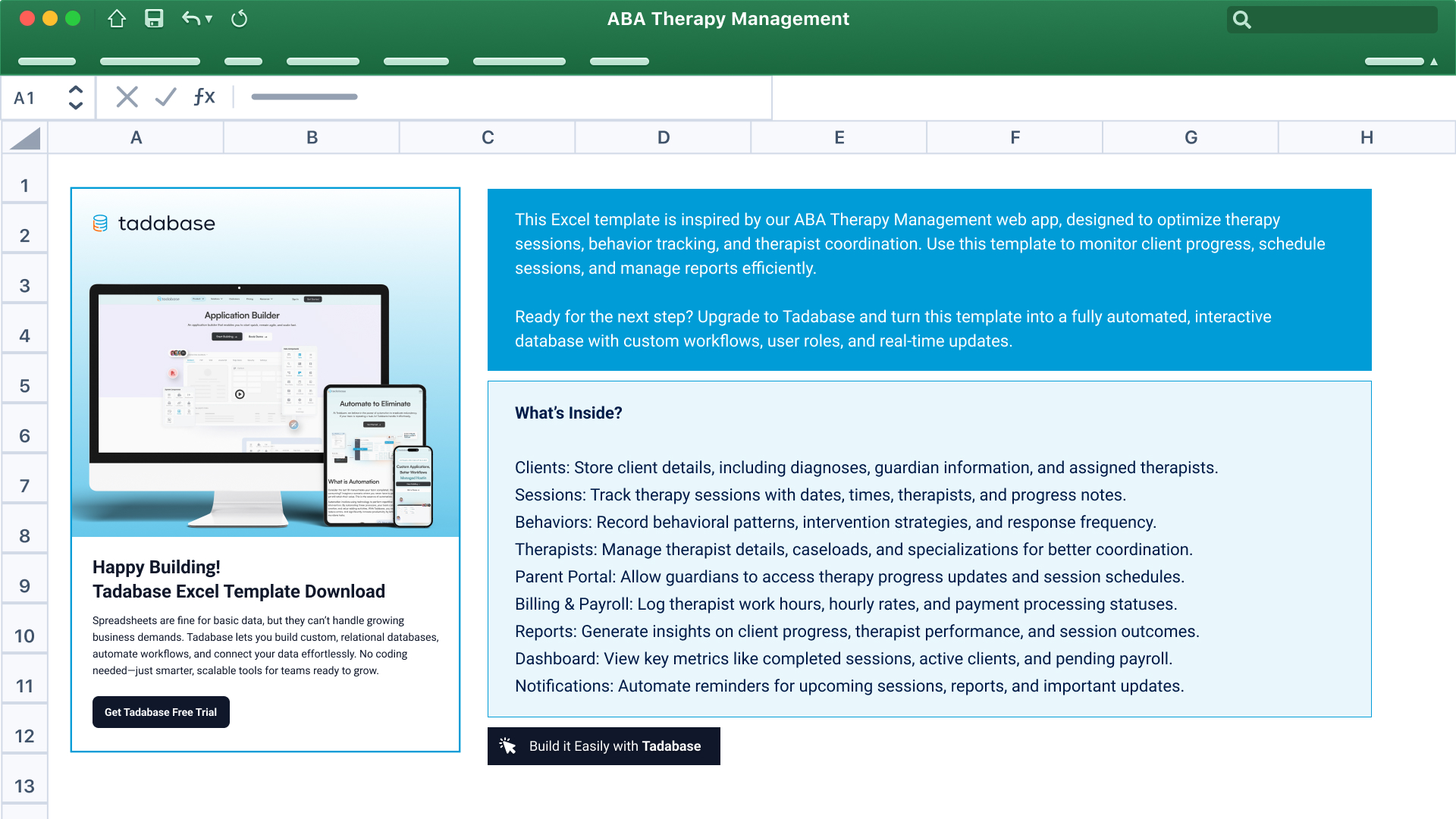
Task: Select row 8 header
Action: pyautogui.click(x=25, y=529)
